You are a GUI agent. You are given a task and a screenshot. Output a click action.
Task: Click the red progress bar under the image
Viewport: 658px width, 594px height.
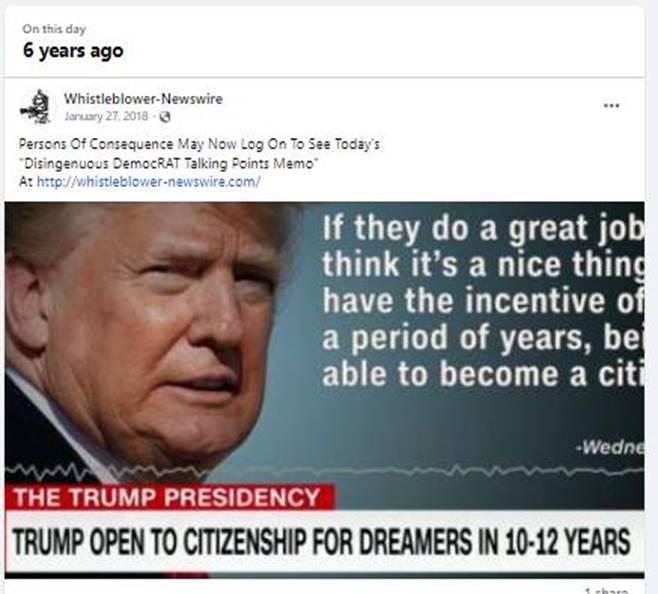point(106,575)
